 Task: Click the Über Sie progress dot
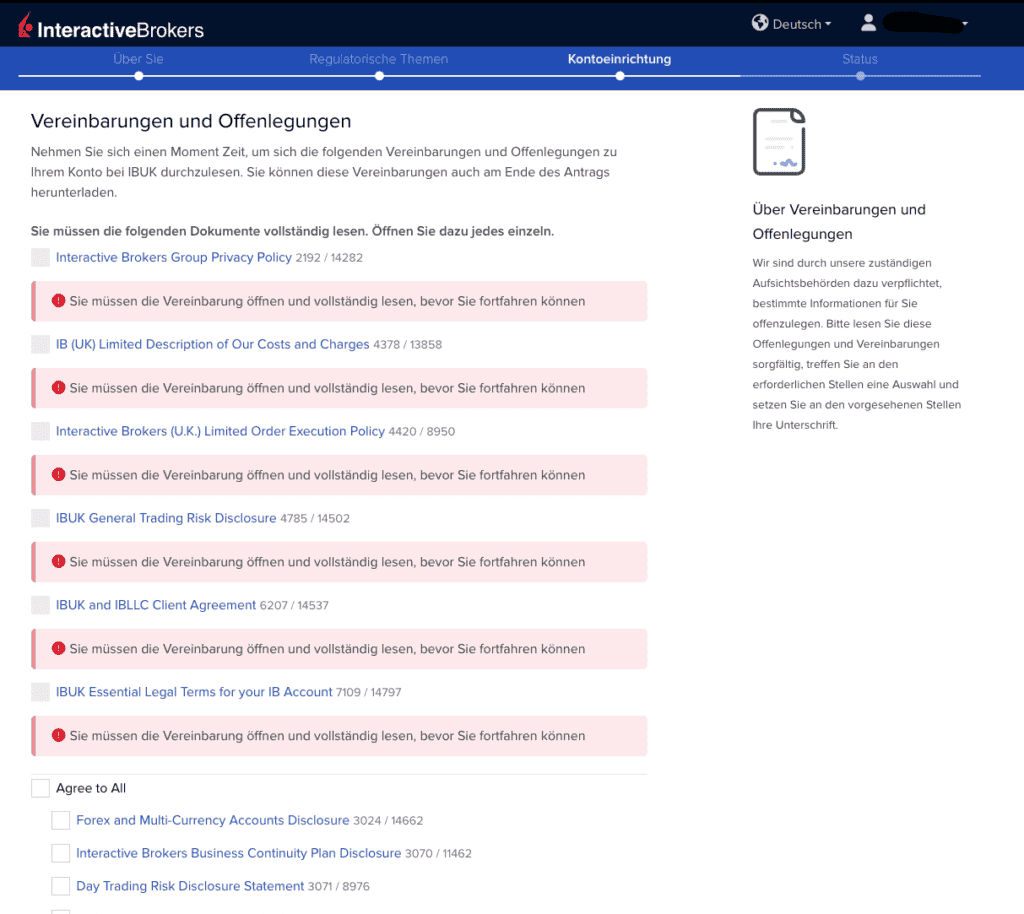click(x=138, y=76)
